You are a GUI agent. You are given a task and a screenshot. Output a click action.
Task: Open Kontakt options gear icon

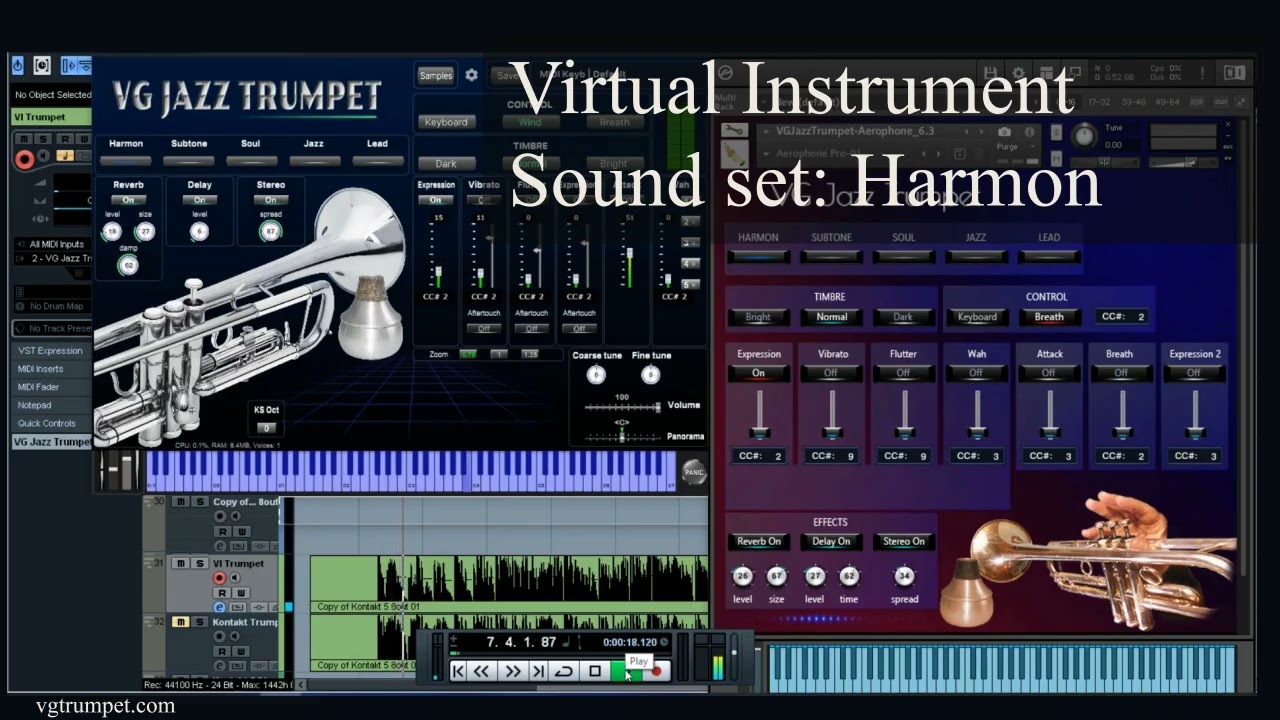tap(1018, 73)
